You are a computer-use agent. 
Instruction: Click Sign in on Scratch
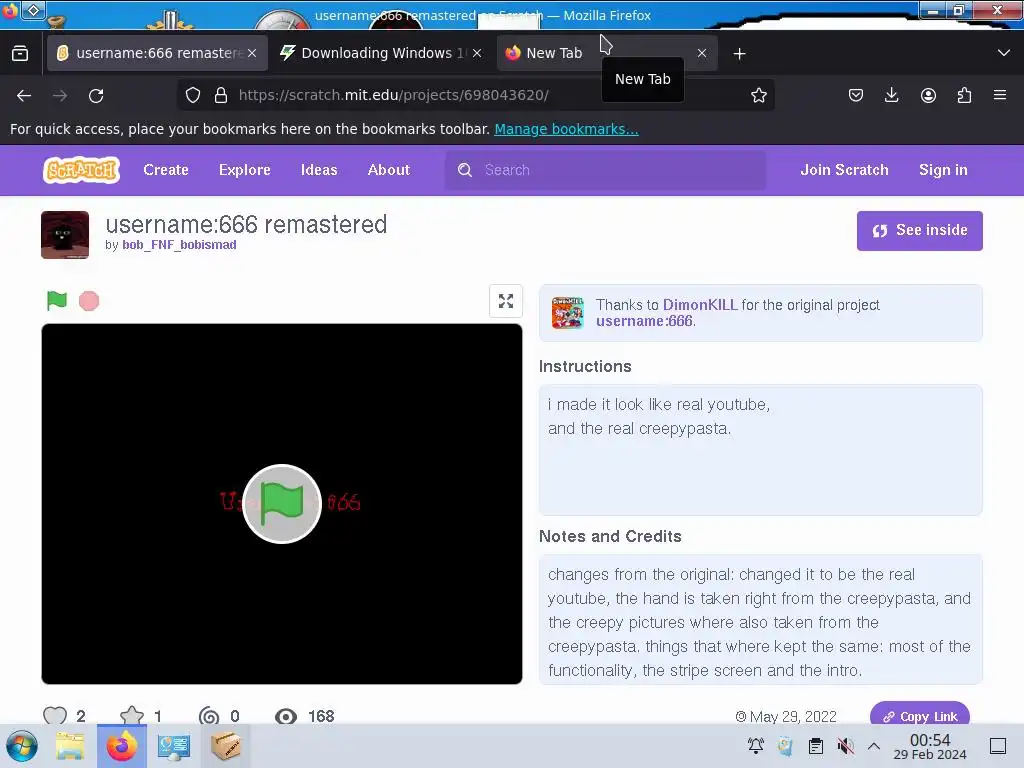943,170
